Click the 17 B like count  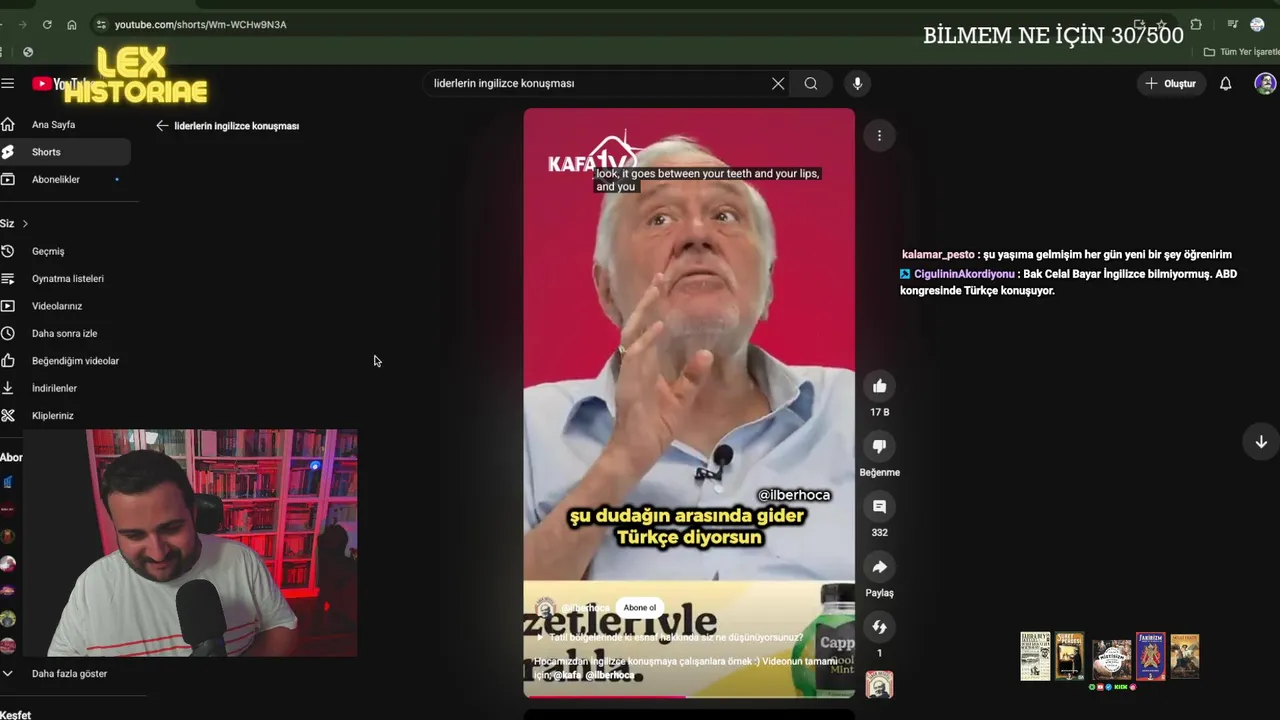[879, 412]
